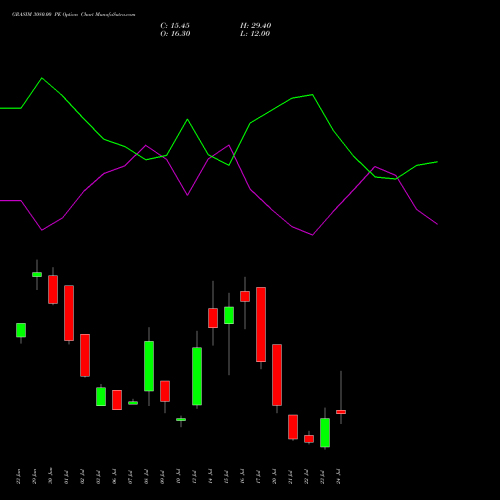500x500 pixels.
Task: Click the low value L: 12.00
Action: (x=255, y=34)
